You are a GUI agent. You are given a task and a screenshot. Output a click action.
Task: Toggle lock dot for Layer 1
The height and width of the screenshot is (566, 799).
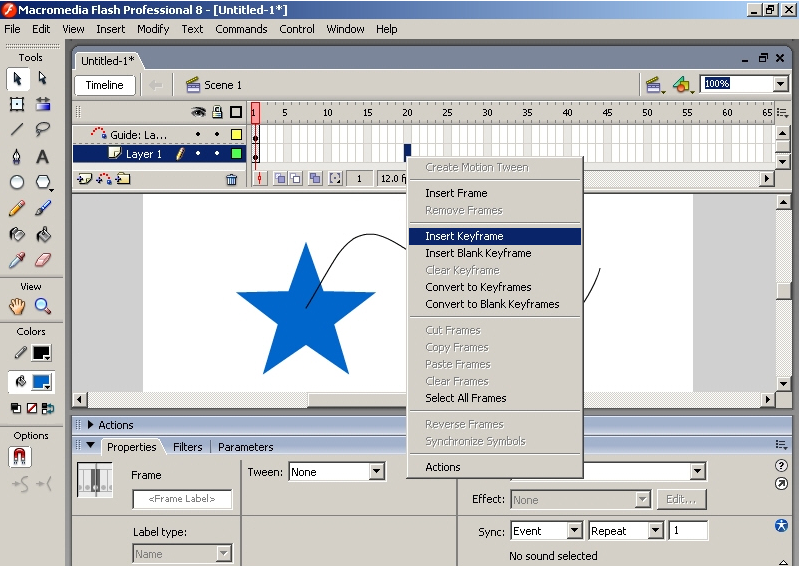click(x=217, y=153)
